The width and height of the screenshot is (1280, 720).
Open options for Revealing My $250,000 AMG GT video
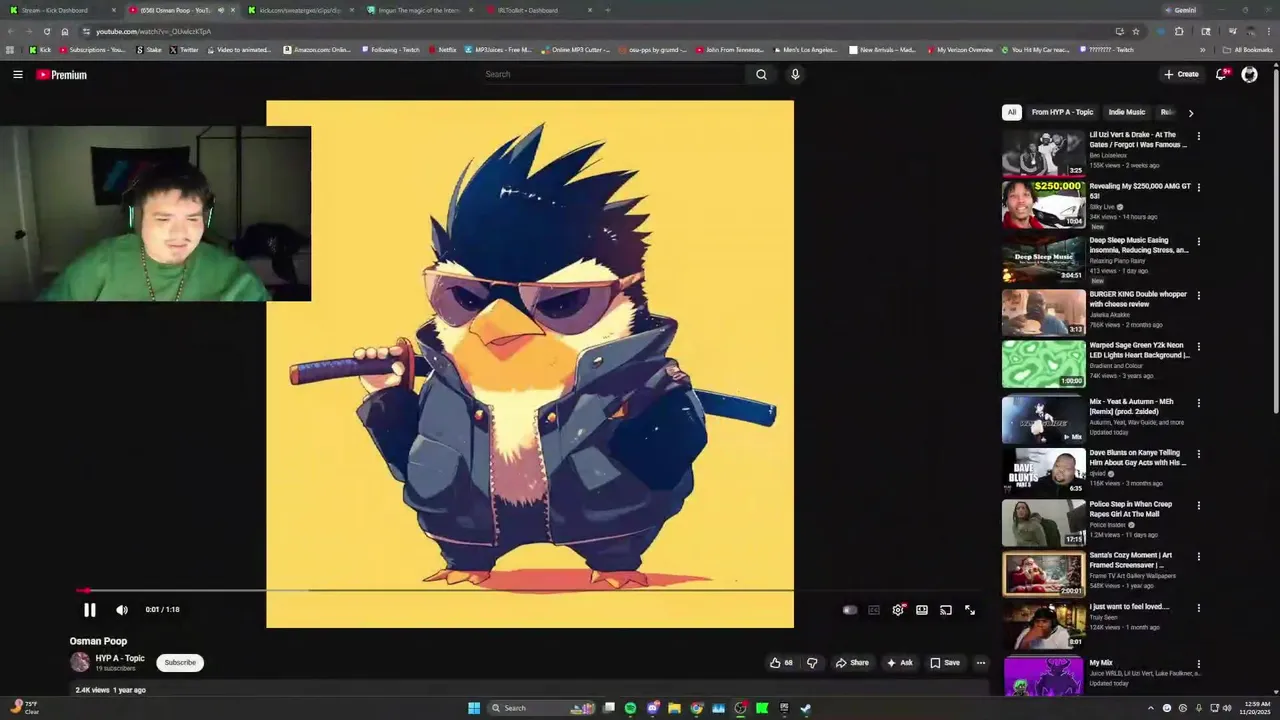1199,187
